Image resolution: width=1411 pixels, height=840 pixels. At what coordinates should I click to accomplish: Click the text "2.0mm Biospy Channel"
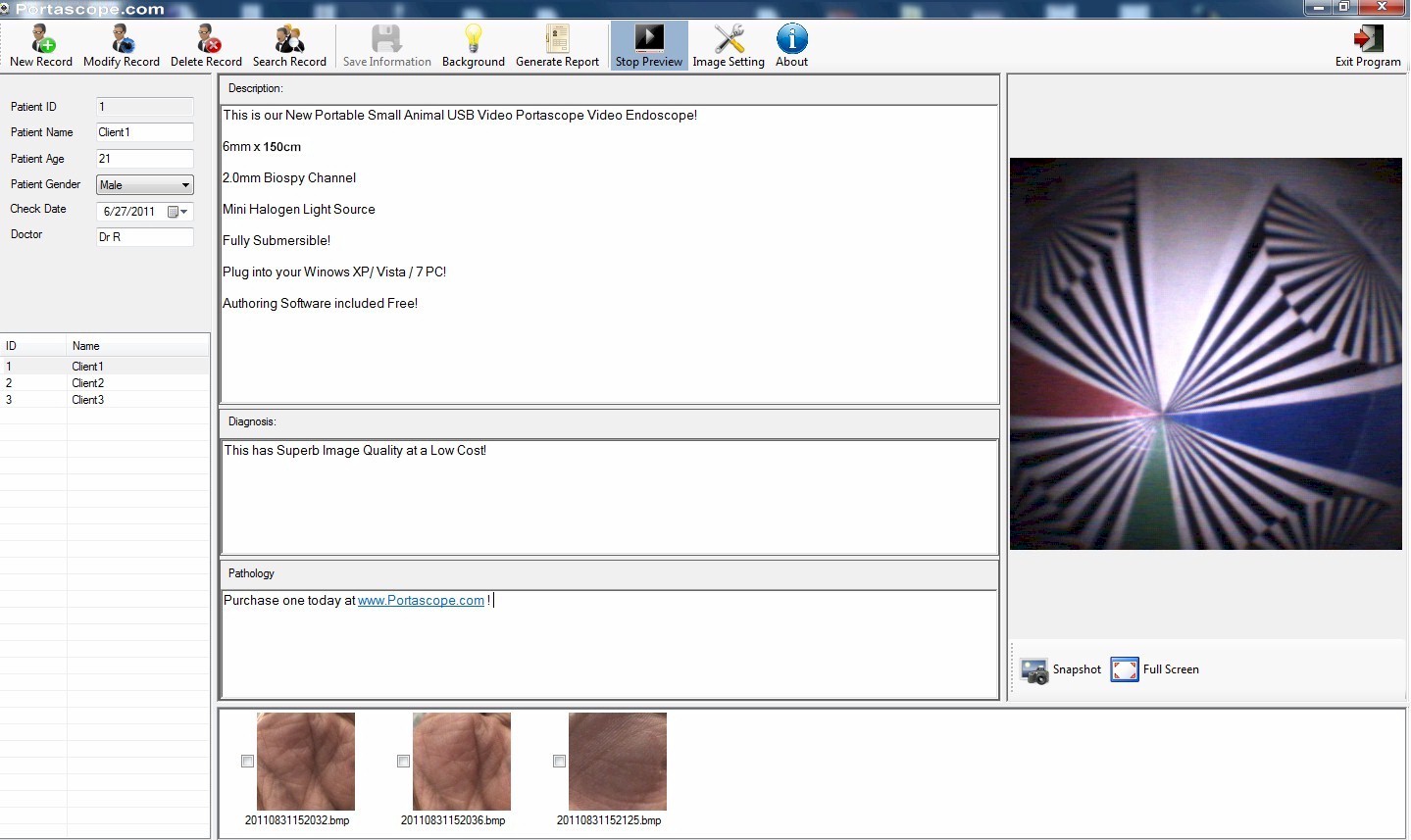(x=289, y=177)
